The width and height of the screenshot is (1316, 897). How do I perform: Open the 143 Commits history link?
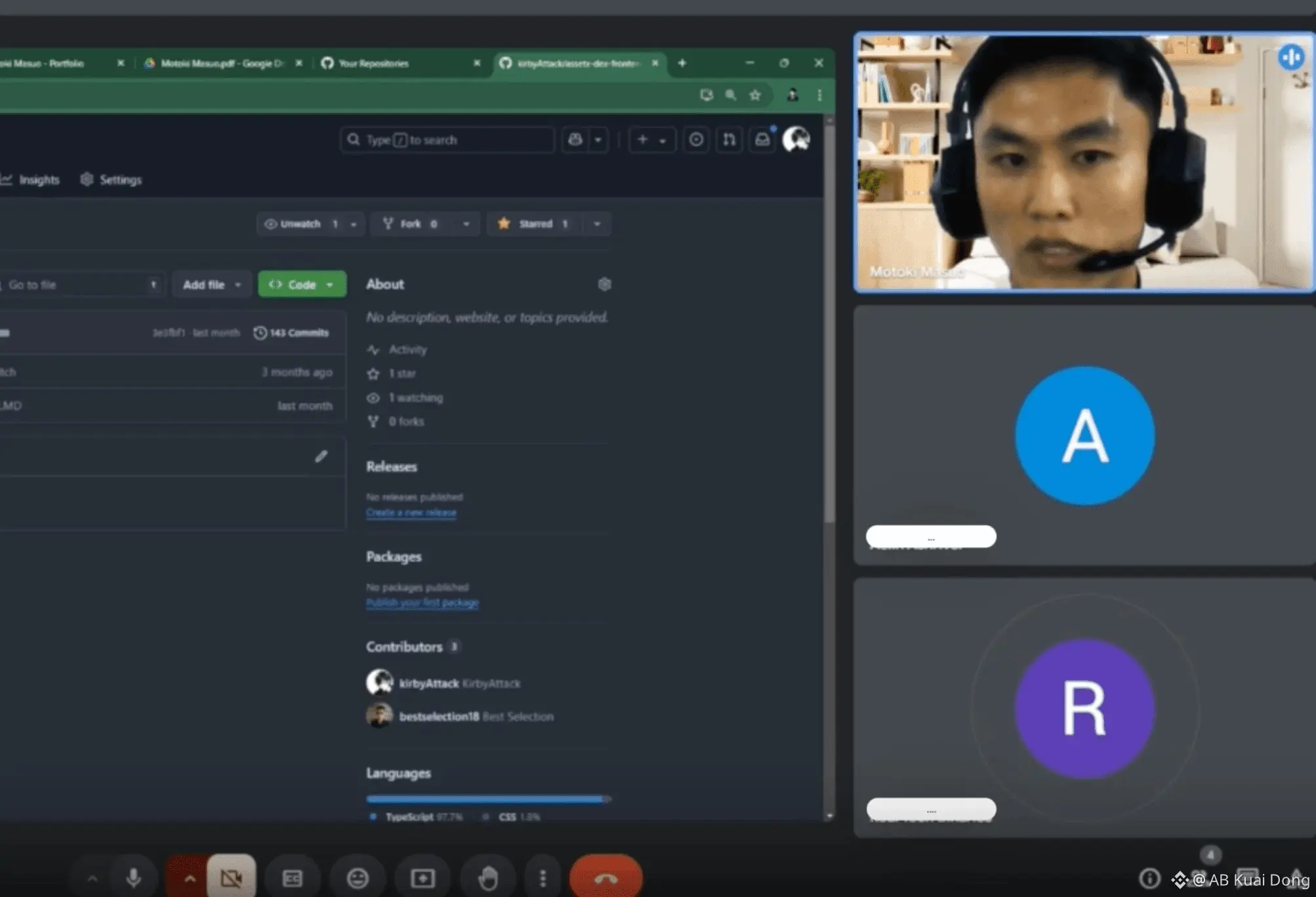click(291, 333)
